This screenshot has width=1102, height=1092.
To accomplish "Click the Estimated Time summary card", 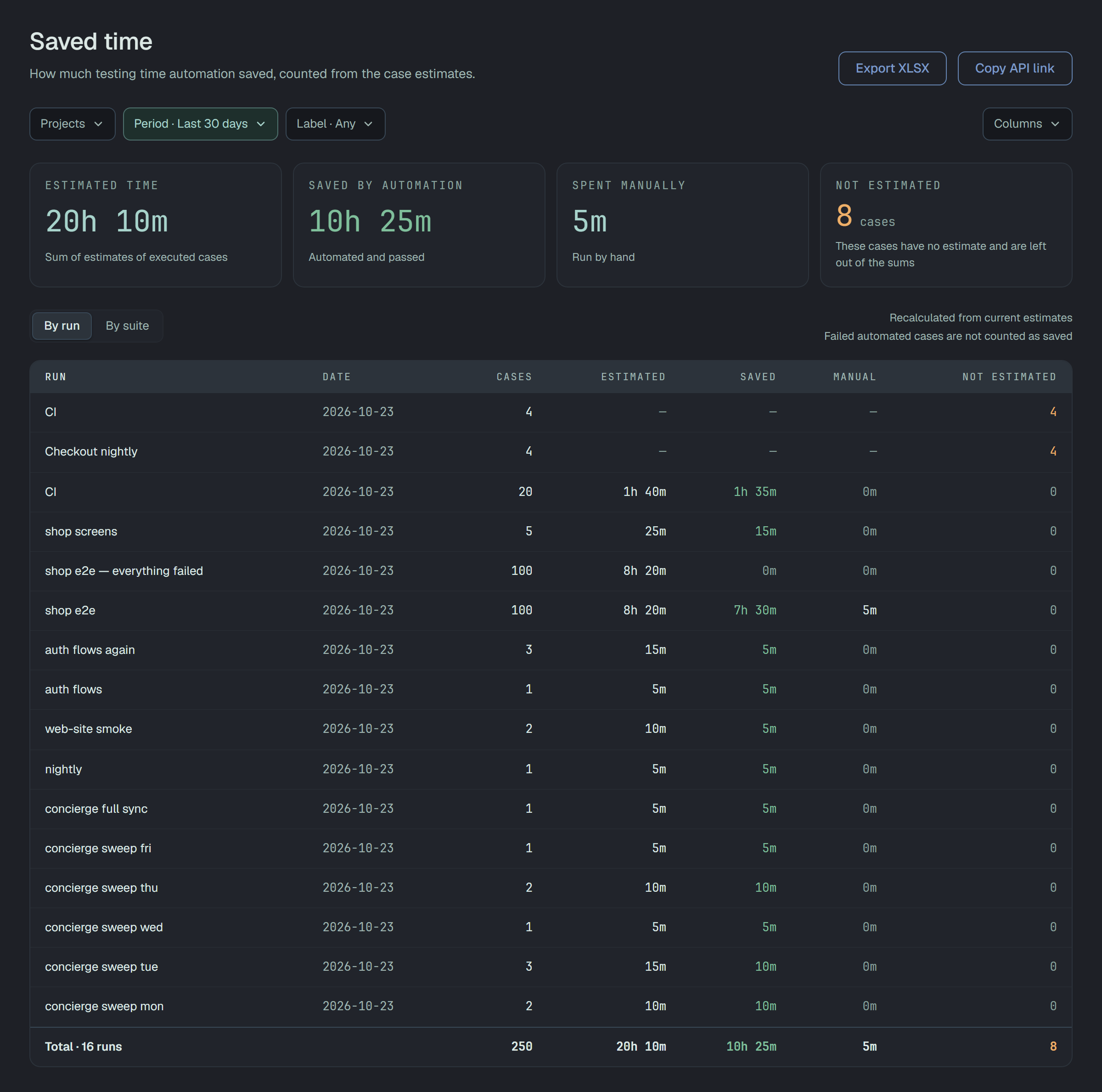I will tap(156, 225).
